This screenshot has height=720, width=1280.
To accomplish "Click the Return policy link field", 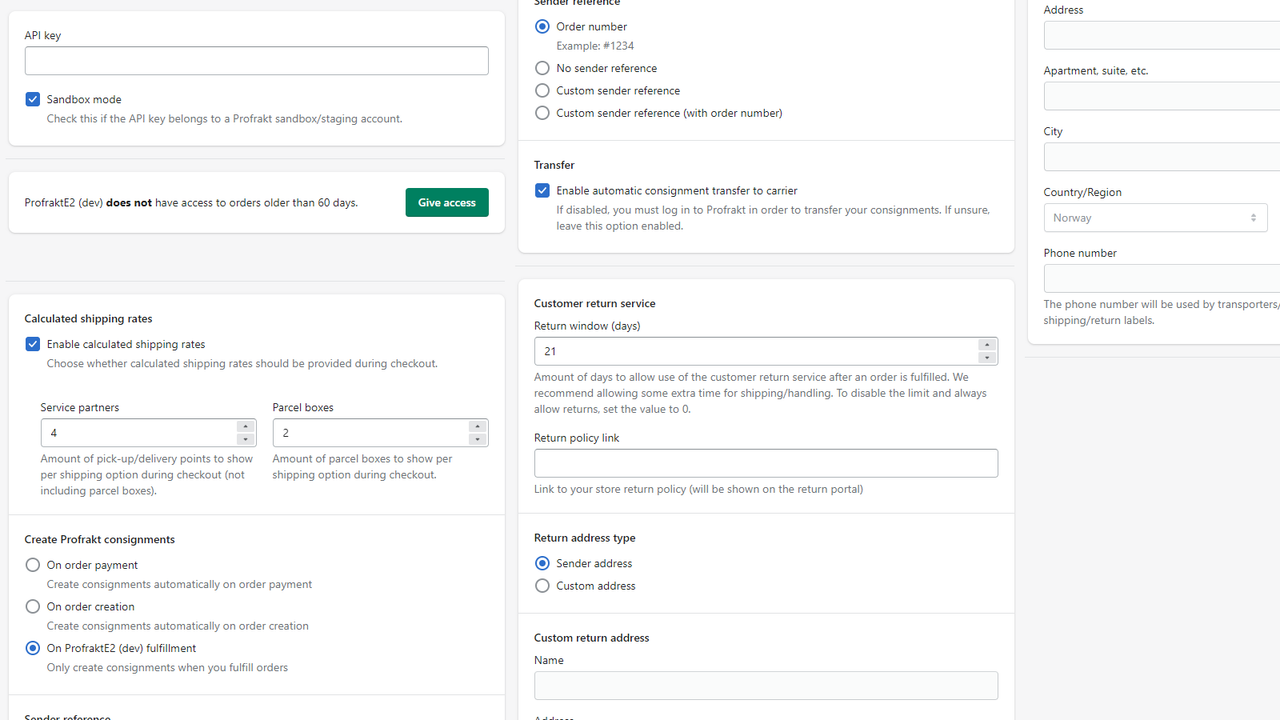I will pyautogui.click(x=766, y=463).
